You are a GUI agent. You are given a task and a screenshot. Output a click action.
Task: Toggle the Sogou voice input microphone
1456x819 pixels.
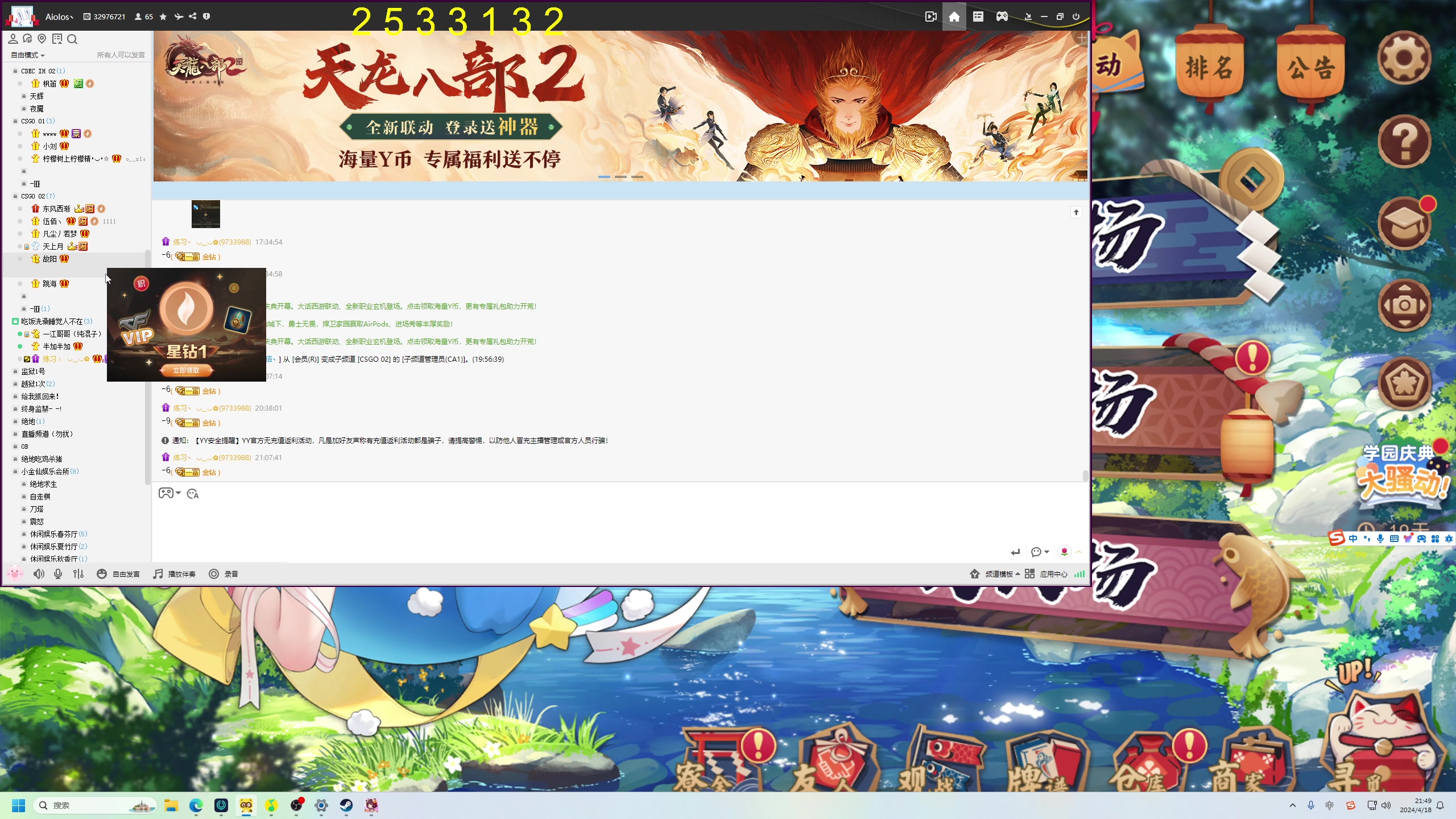point(1380,539)
